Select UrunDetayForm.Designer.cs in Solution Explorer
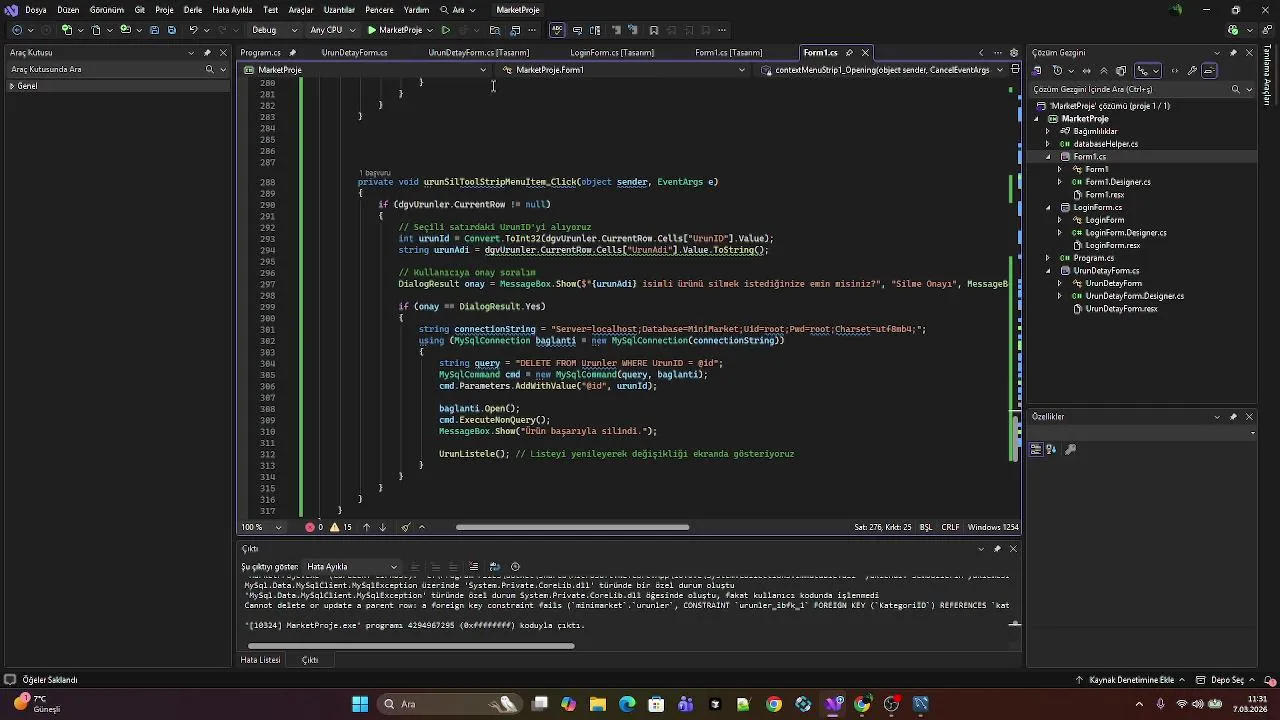 click(1134, 296)
